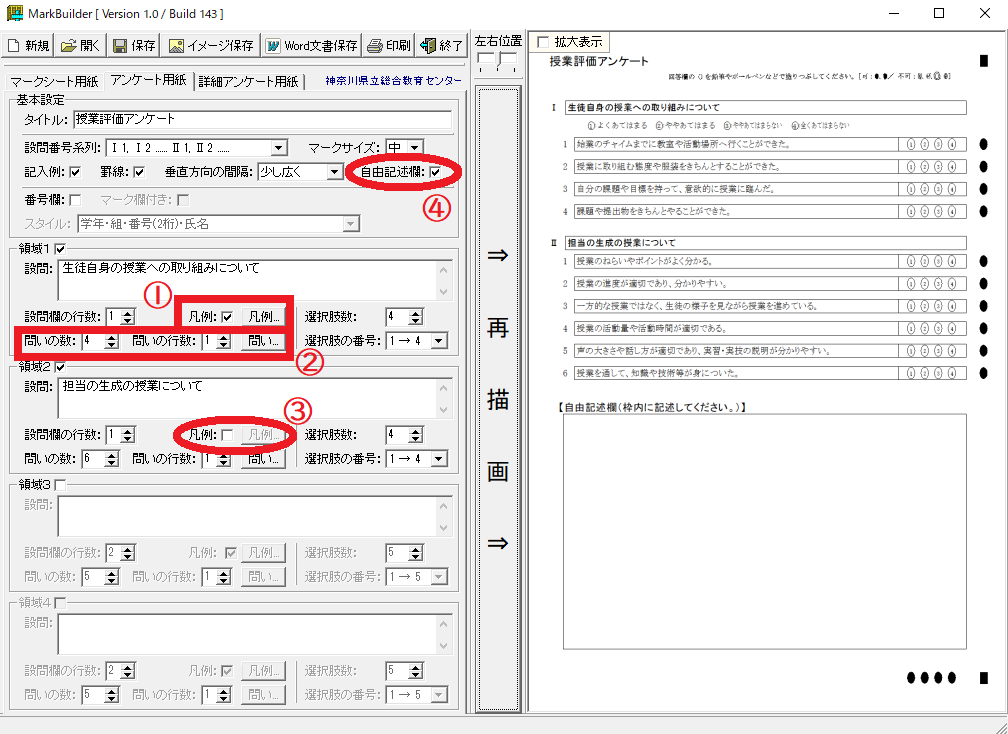Image resolution: width=1008 pixels, height=734 pixels.
Task: Enable the 拡大表示 checkbox
Action: click(543, 42)
